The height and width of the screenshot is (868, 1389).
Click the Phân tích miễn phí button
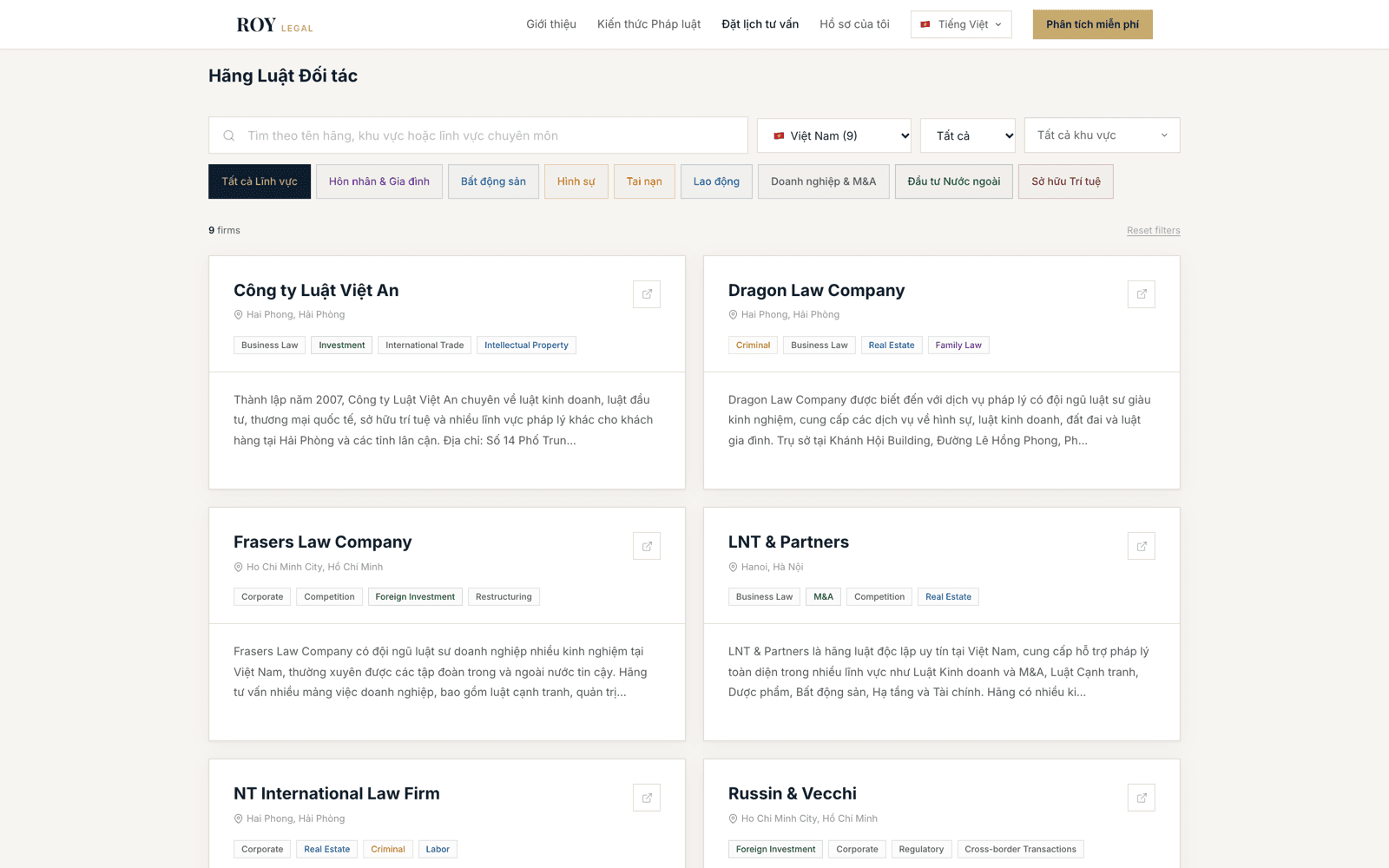[x=1092, y=24]
